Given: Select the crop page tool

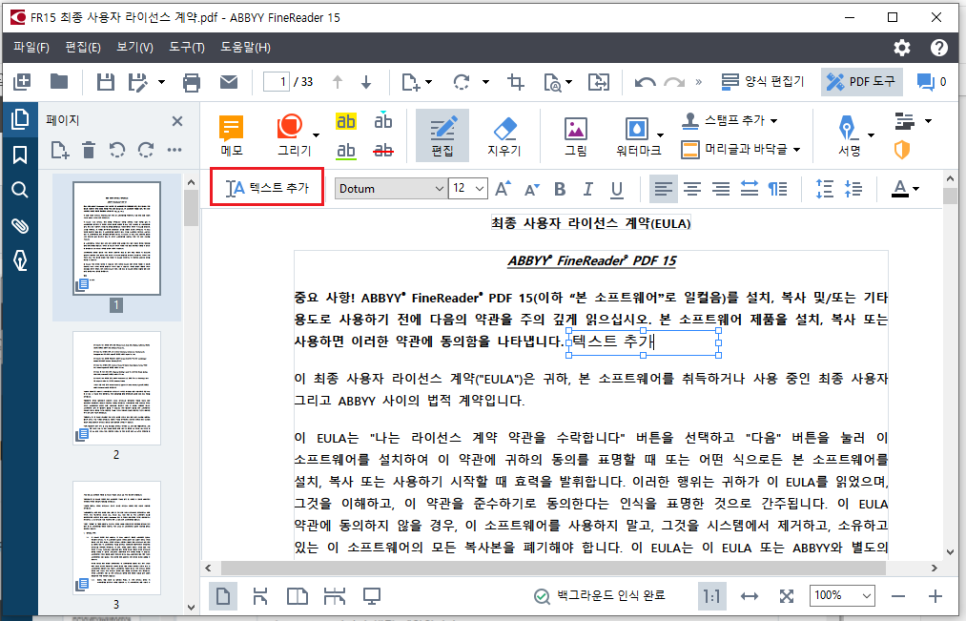Looking at the screenshot, I should pyautogui.click(x=516, y=81).
